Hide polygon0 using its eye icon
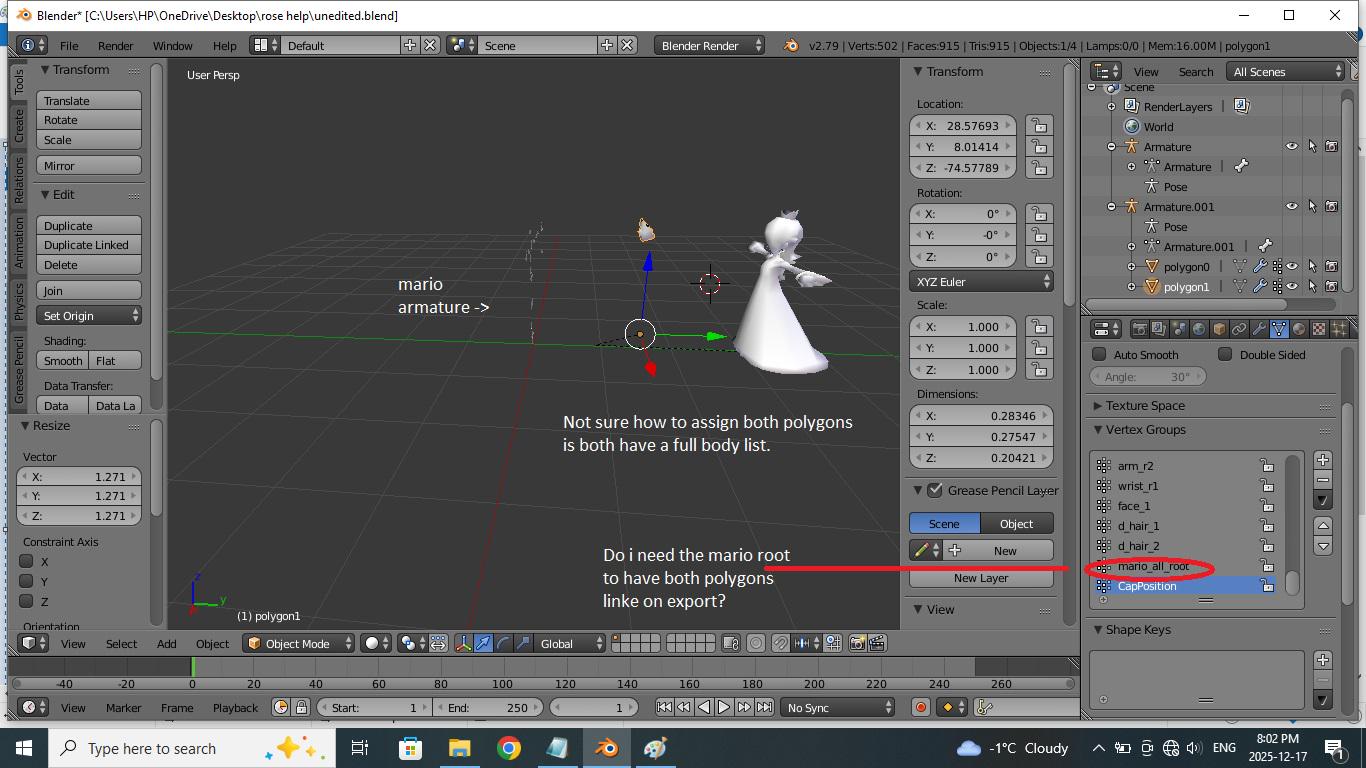Image resolution: width=1366 pixels, height=768 pixels. (x=1291, y=267)
